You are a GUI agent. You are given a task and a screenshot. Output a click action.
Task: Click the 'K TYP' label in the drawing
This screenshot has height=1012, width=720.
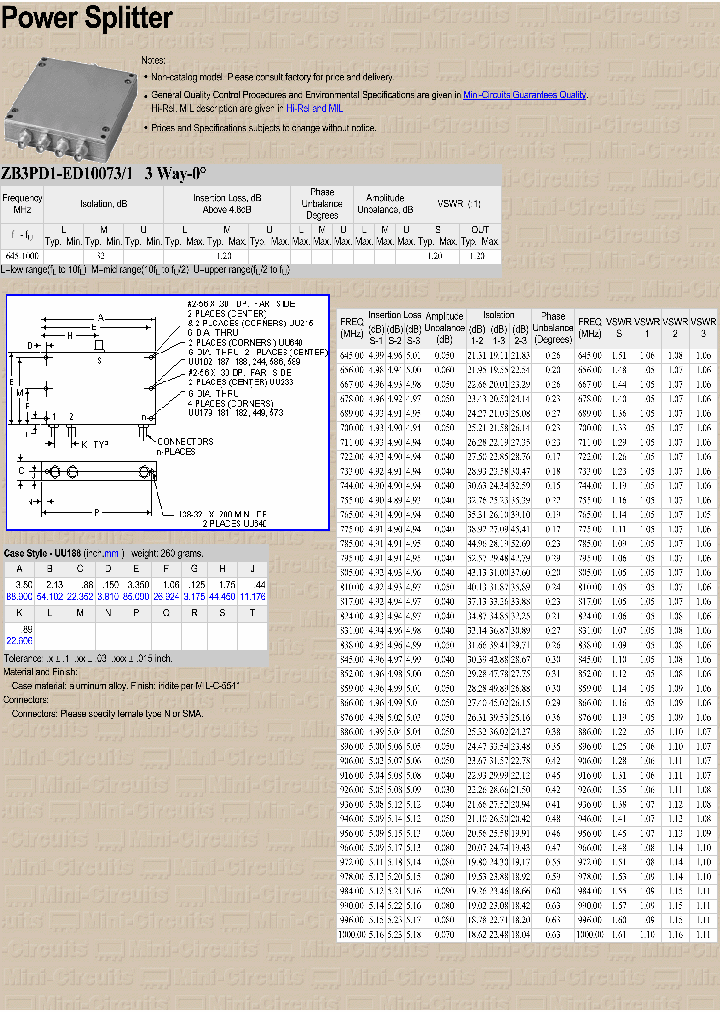click(95, 445)
